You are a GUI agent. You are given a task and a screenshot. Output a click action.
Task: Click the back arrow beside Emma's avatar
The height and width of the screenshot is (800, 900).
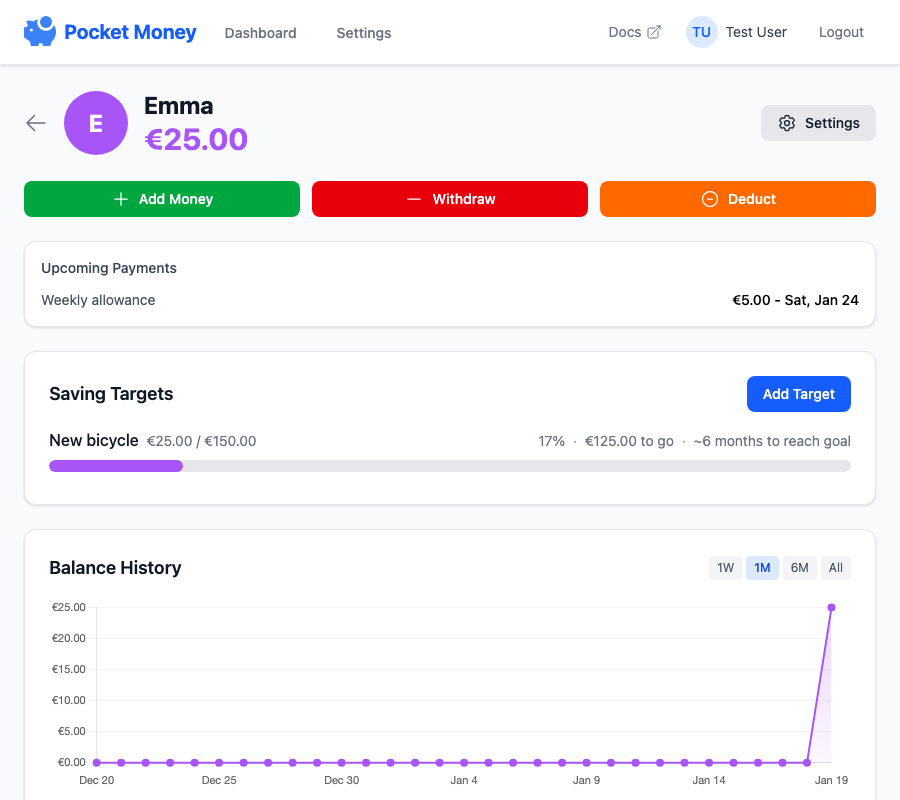point(36,123)
